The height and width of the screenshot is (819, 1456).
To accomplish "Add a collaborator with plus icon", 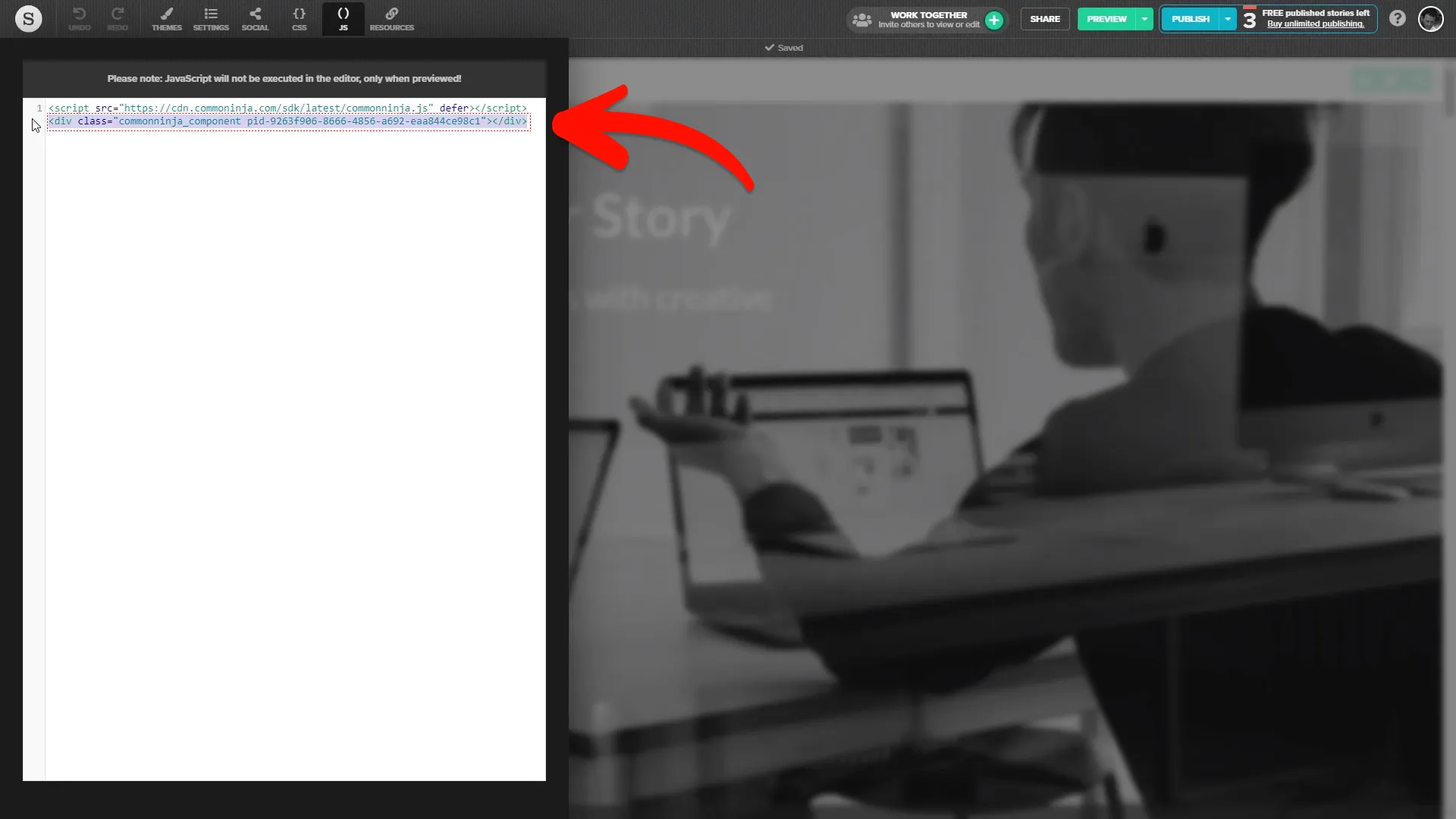I will pyautogui.click(x=994, y=20).
